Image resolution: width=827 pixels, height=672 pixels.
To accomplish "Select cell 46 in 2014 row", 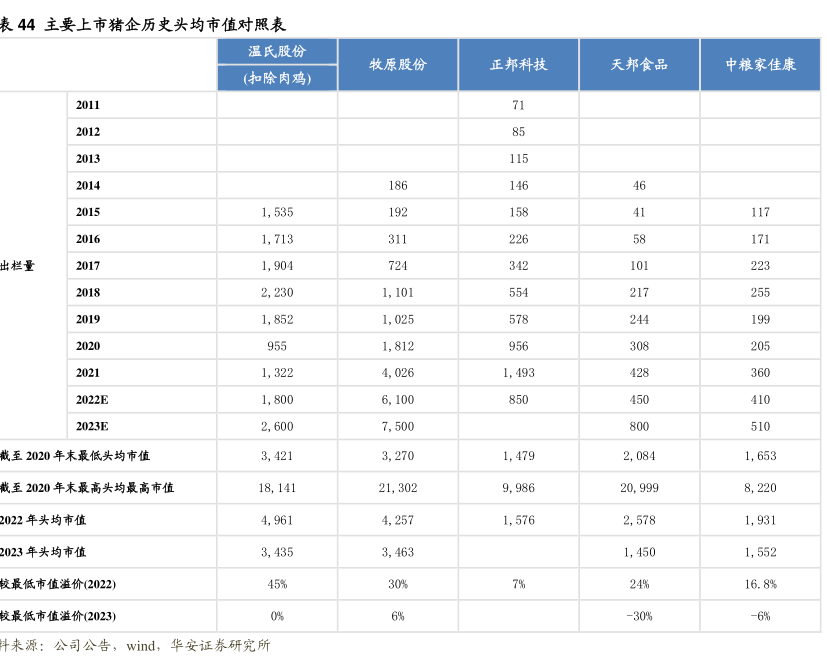I will pyautogui.click(x=639, y=186).
